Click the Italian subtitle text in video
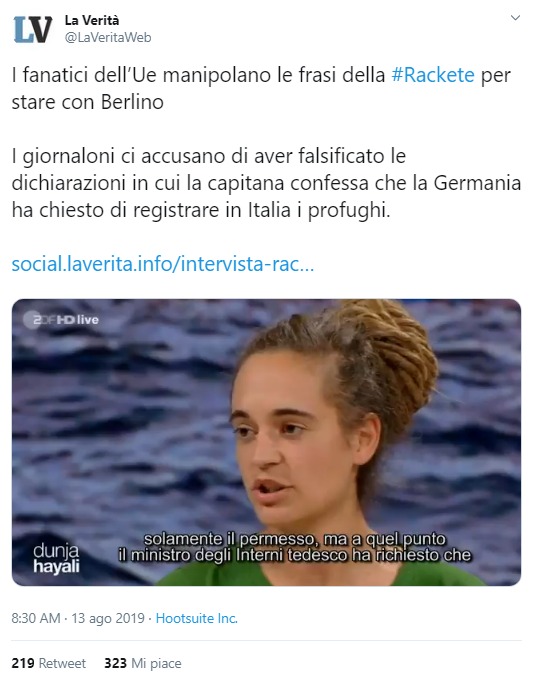533x682 pixels. pos(295,547)
